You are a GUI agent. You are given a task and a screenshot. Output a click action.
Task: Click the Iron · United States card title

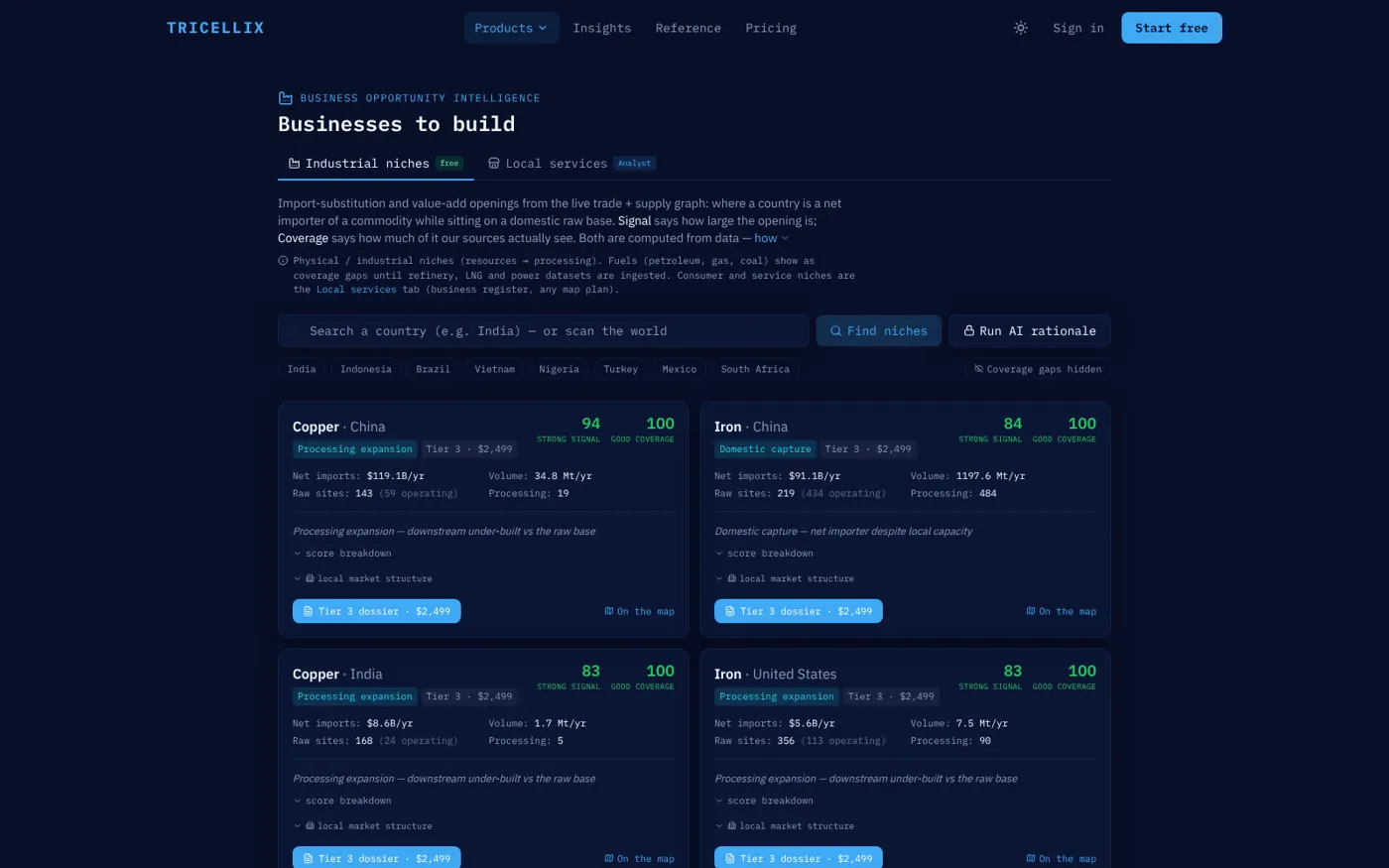click(775, 675)
